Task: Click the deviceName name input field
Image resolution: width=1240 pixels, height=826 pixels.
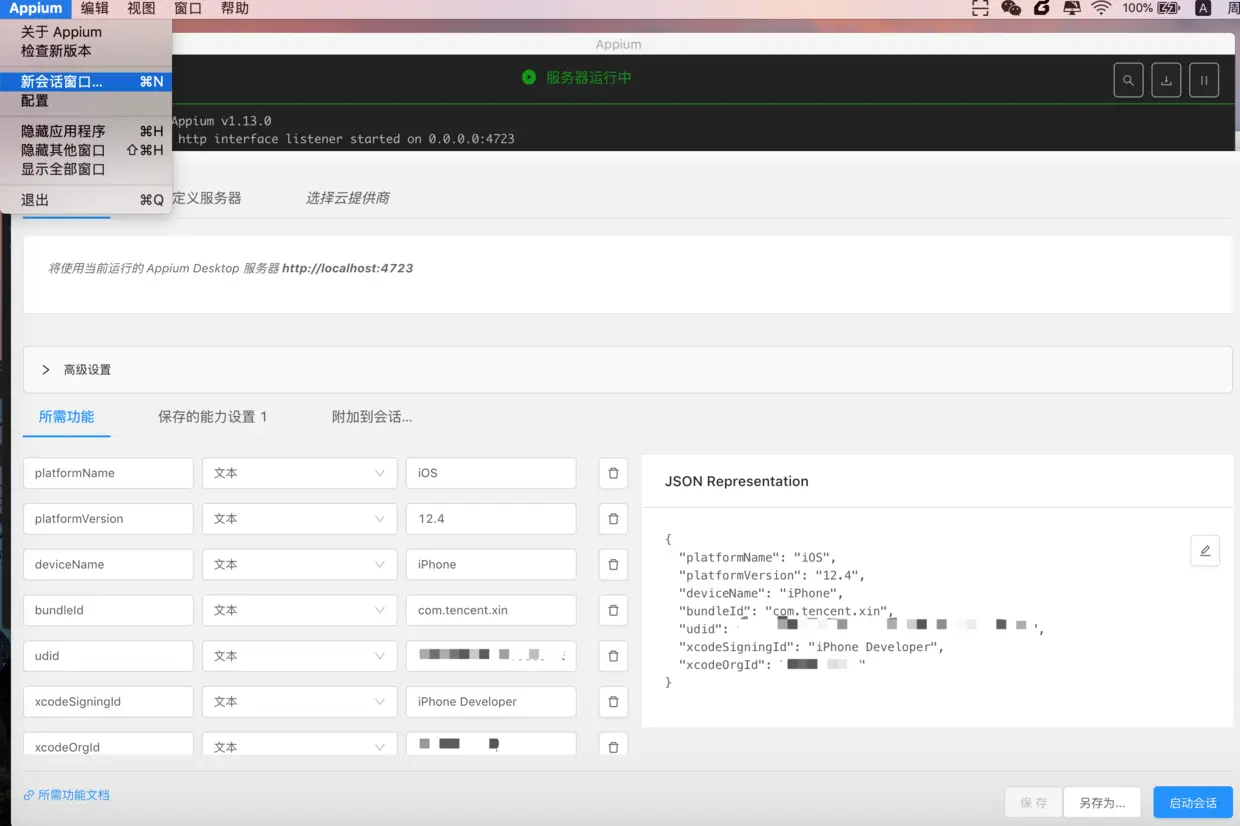Action: click(x=108, y=565)
